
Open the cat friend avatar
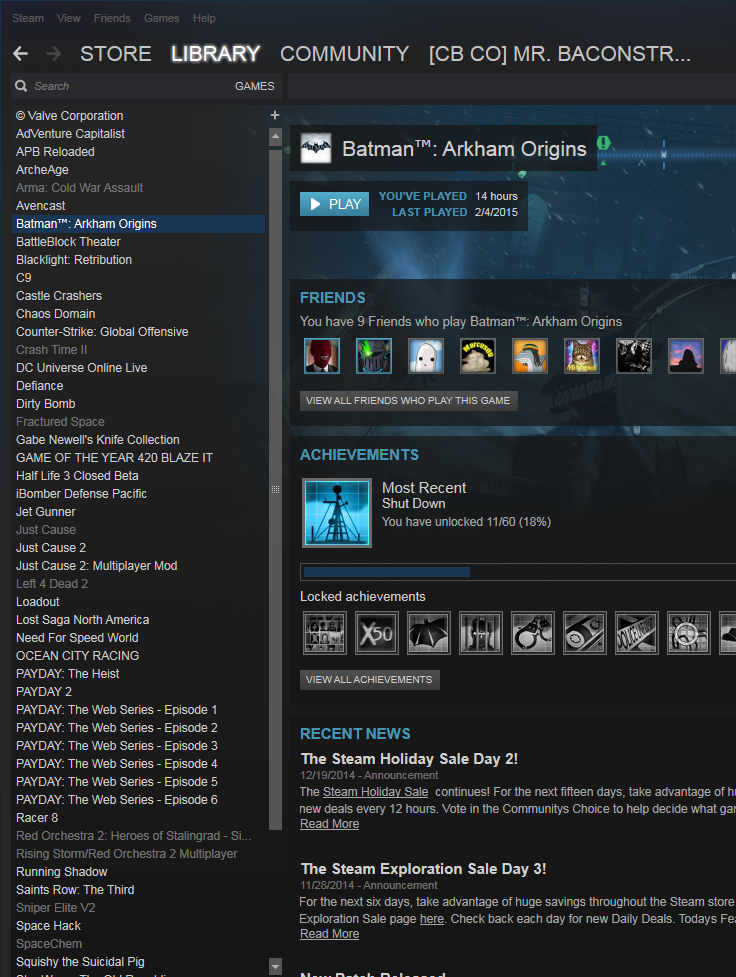582,356
